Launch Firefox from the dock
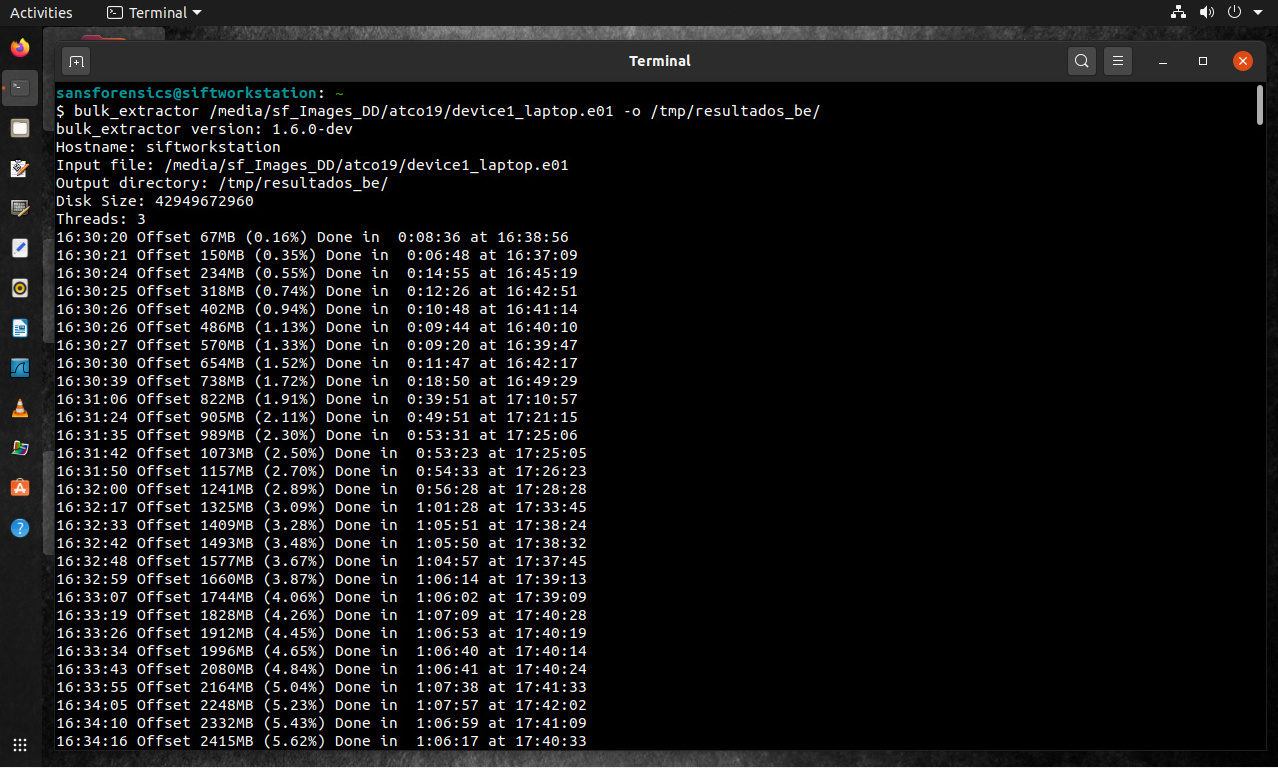Viewport: 1278px width, 768px height. pyautogui.click(x=20, y=47)
